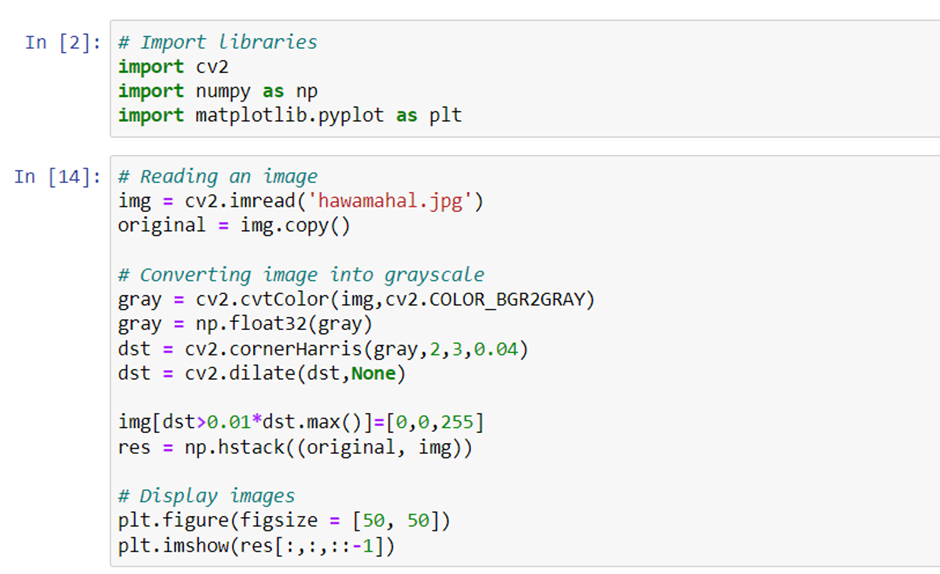This screenshot has width=940, height=574.
Task: Click the matplotlib.pyplot import line
Action: pyautogui.click(x=290, y=115)
